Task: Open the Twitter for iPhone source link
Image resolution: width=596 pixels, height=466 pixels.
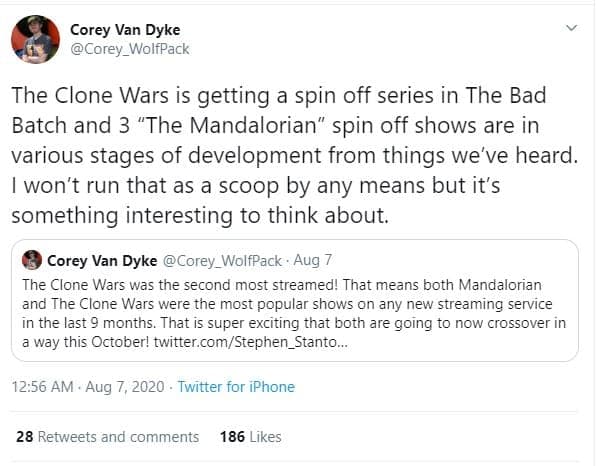Action: tap(236, 387)
